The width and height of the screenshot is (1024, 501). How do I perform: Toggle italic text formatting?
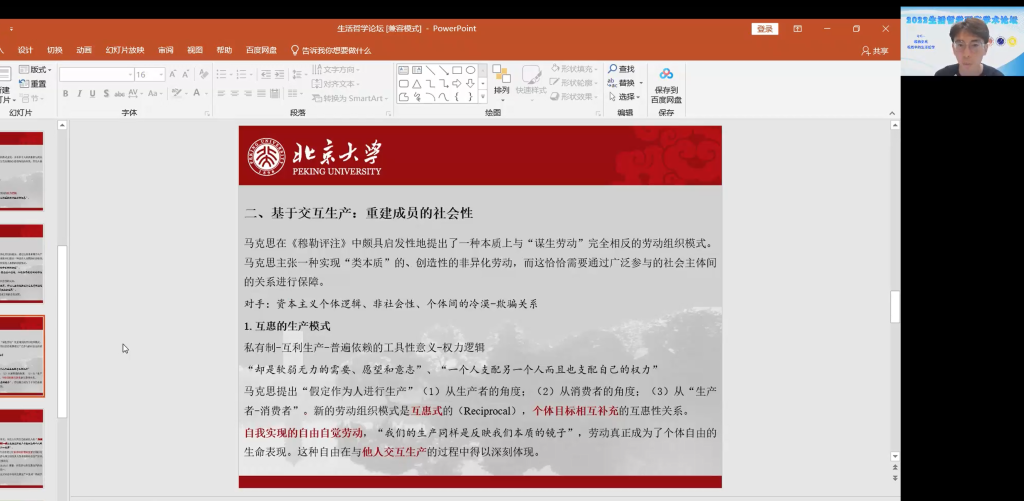(79, 93)
